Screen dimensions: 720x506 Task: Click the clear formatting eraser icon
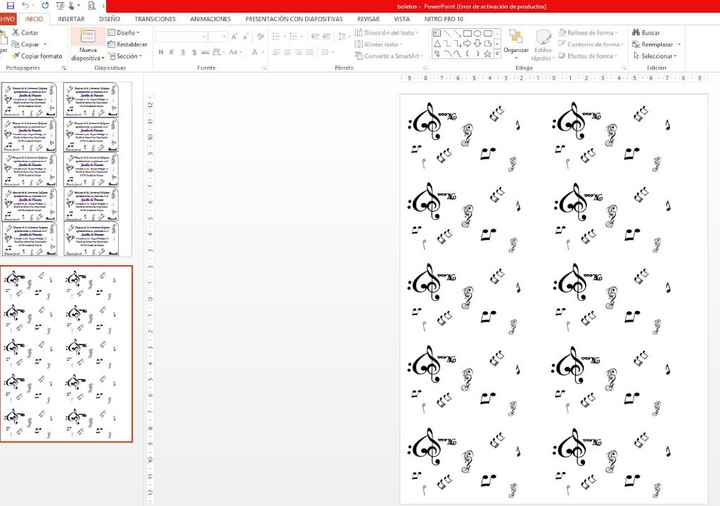(260, 36)
